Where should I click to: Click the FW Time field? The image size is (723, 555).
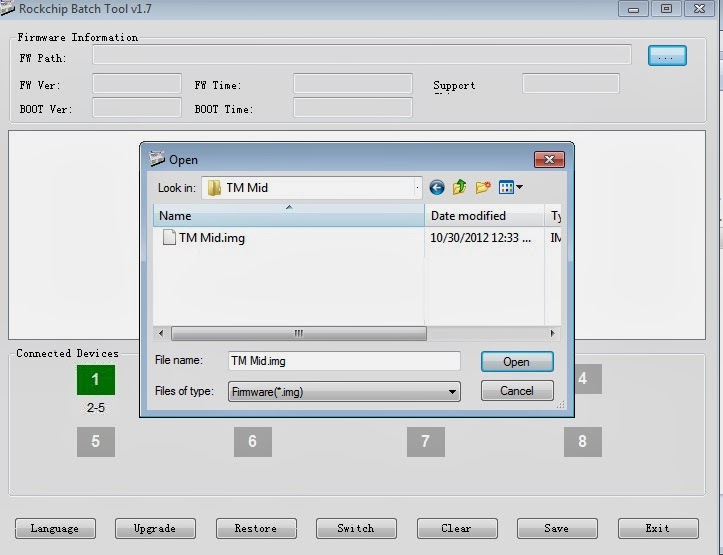(353, 84)
